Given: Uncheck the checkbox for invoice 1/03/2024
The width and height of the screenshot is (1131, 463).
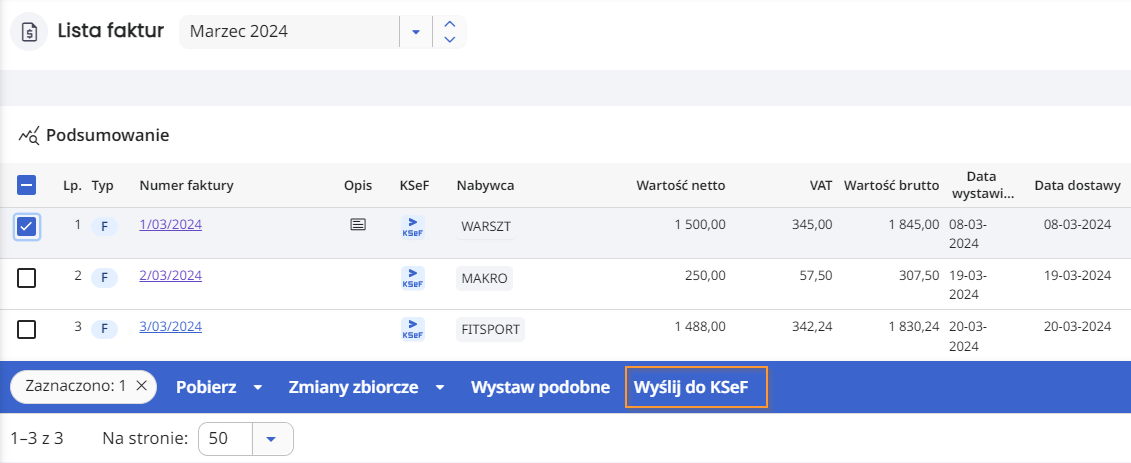Looking at the screenshot, I should 26,226.
